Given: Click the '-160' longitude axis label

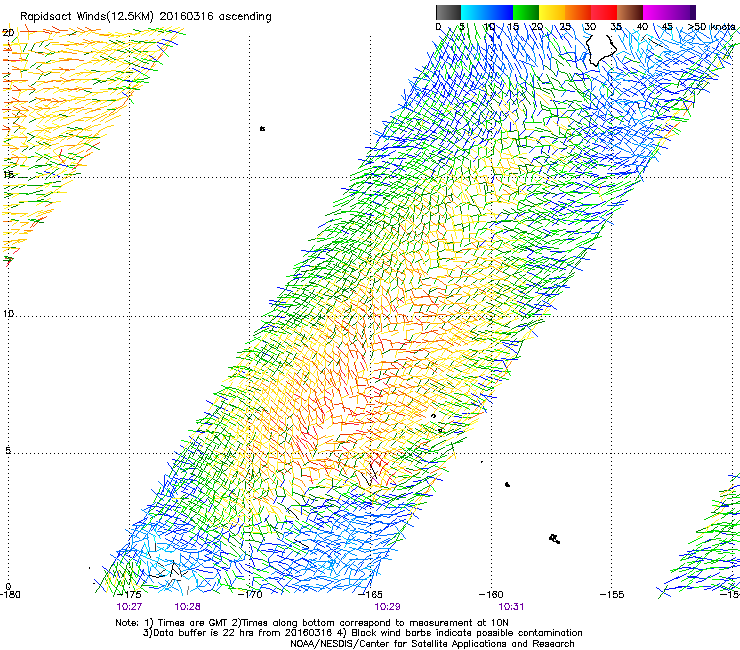Looking at the screenshot, I should click(491, 594).
